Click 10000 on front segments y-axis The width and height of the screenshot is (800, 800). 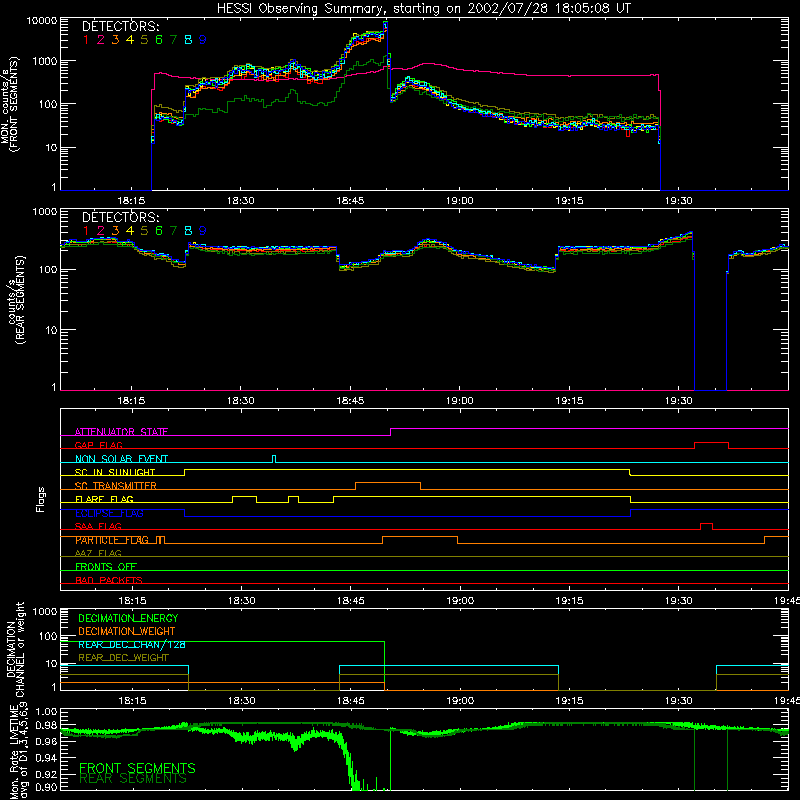pos(41,21)
